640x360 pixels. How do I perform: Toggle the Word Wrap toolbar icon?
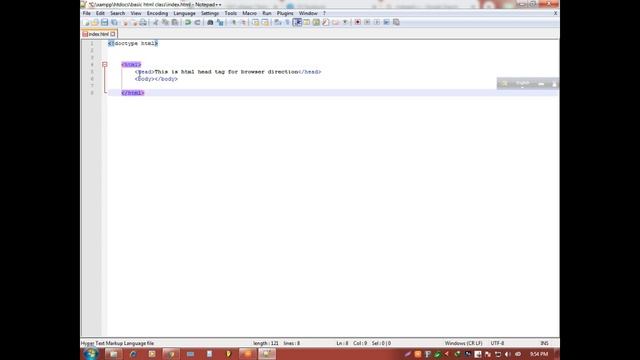pyautogui.click(x=278, y=22)
